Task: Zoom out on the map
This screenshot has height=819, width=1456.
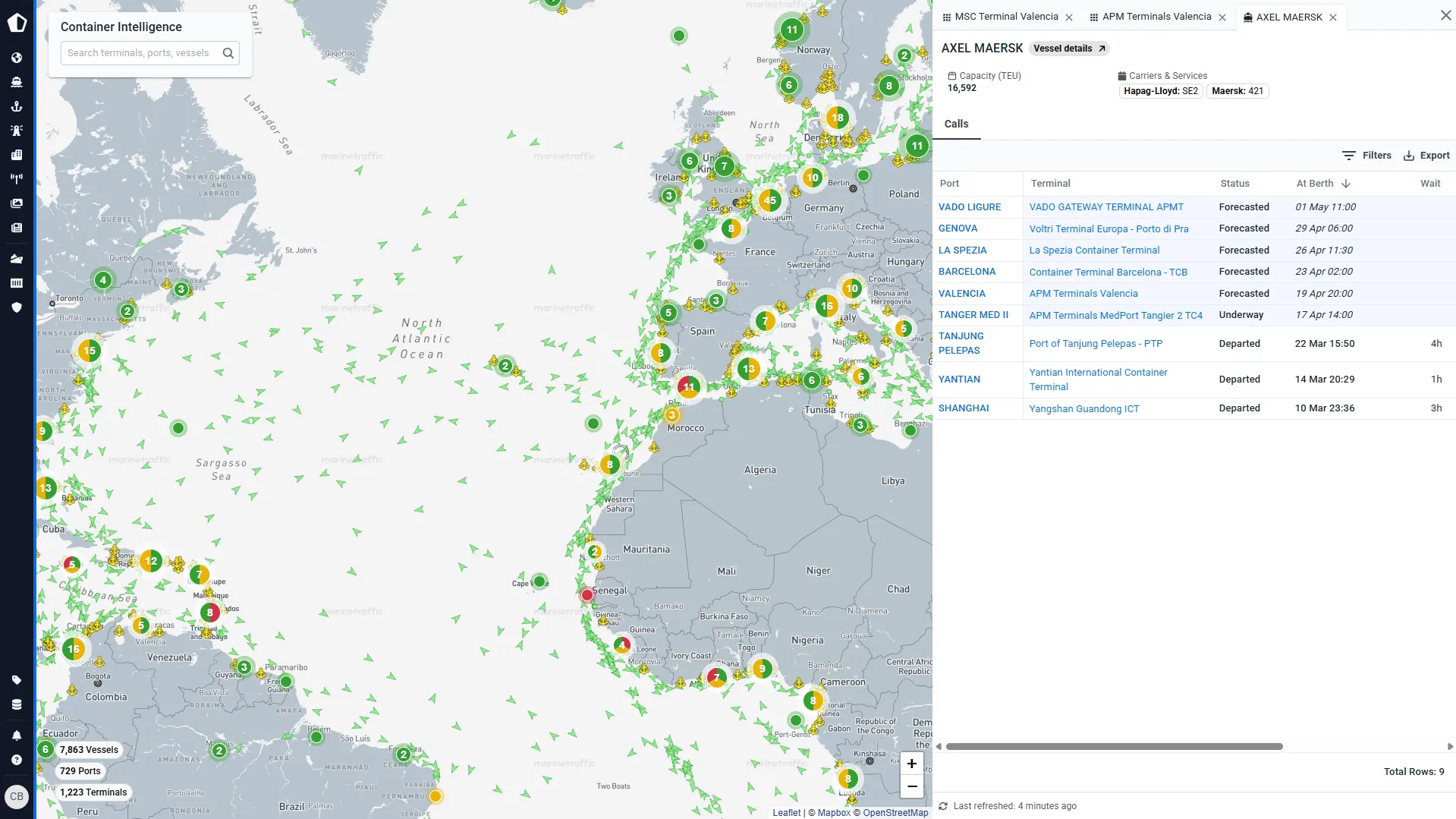Action: coord(912,786)
